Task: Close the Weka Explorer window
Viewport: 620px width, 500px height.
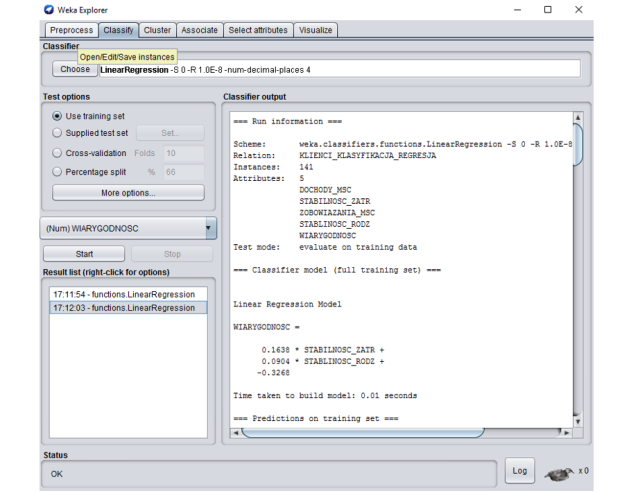Action: pyautogui.click(x=578, y=9)
